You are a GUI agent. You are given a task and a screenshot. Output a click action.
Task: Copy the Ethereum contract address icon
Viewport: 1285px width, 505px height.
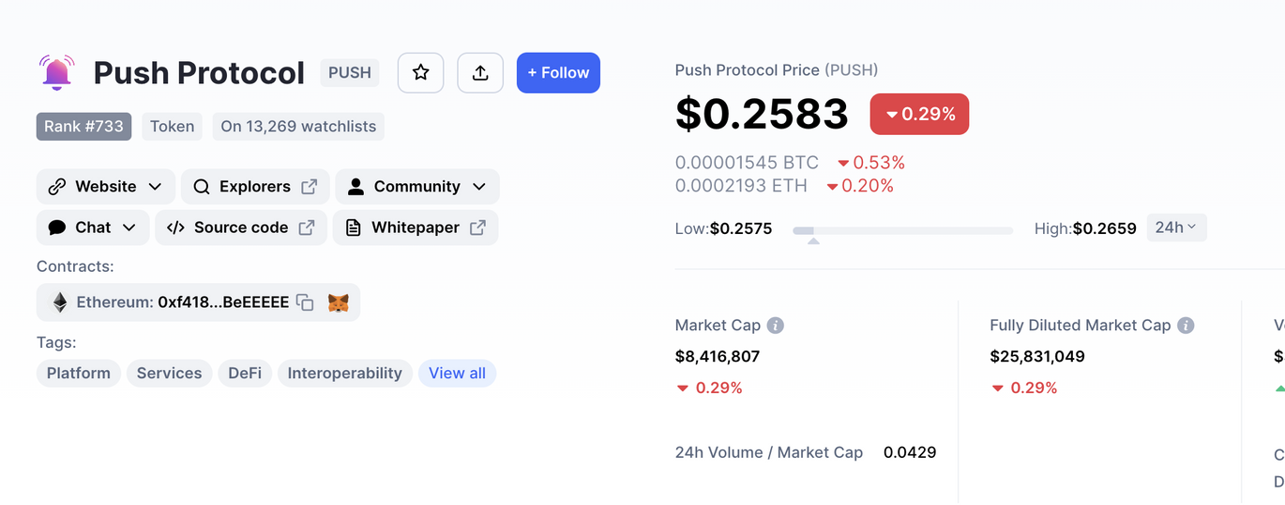(x=306, y=302)
